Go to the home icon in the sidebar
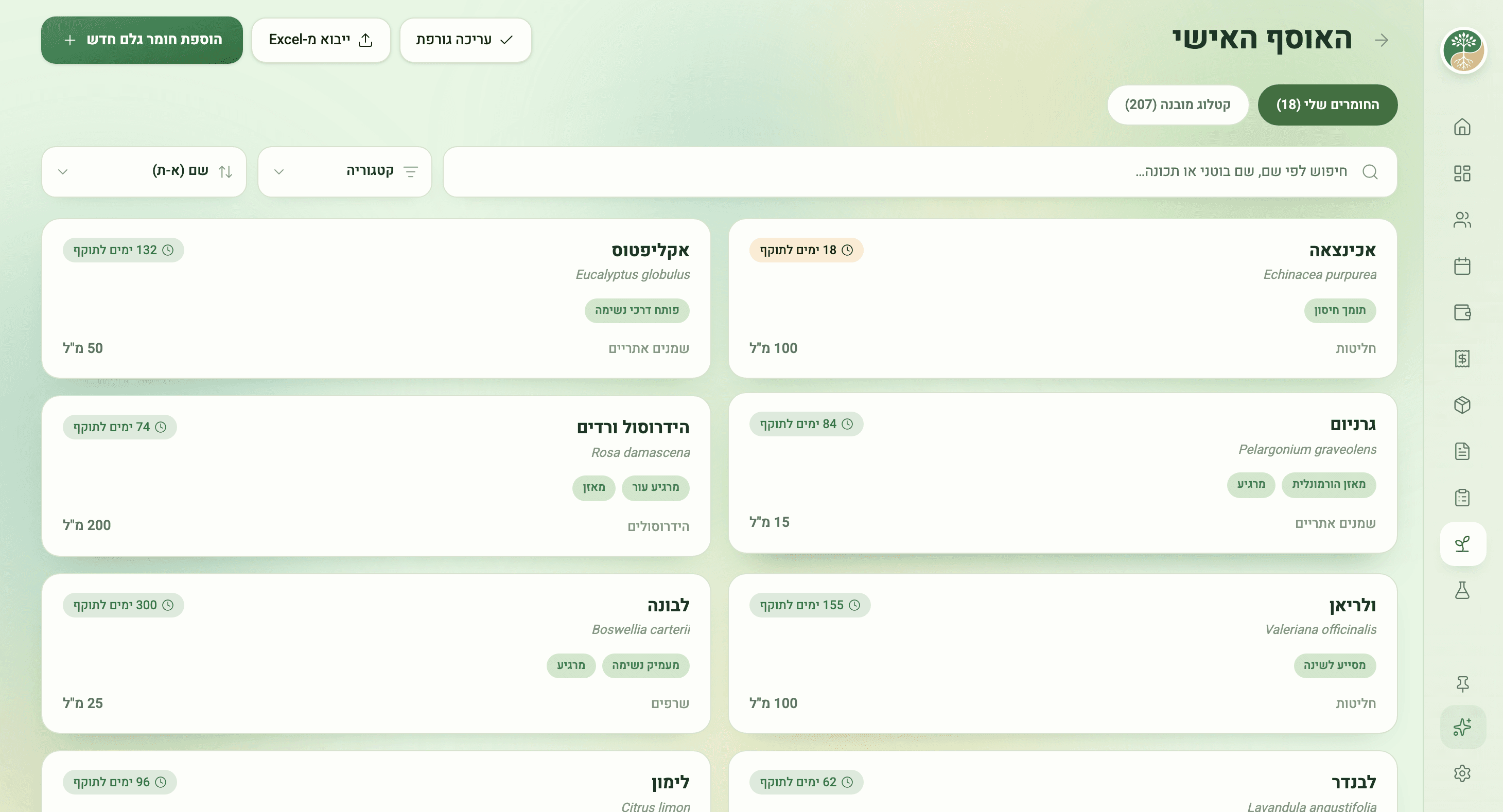 coord(1462,127)
